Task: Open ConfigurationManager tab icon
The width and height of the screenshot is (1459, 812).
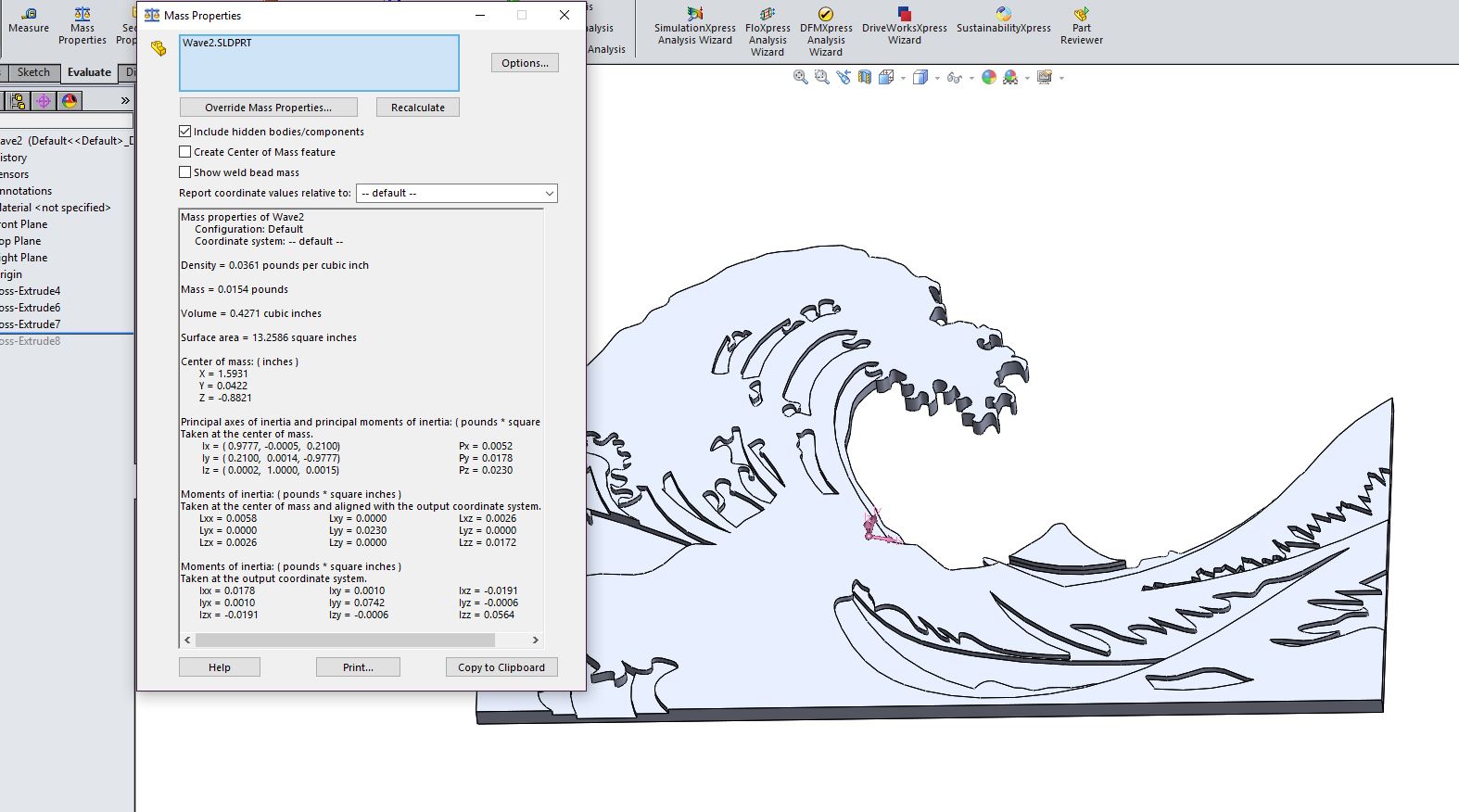Action: [x=18, y=101]
